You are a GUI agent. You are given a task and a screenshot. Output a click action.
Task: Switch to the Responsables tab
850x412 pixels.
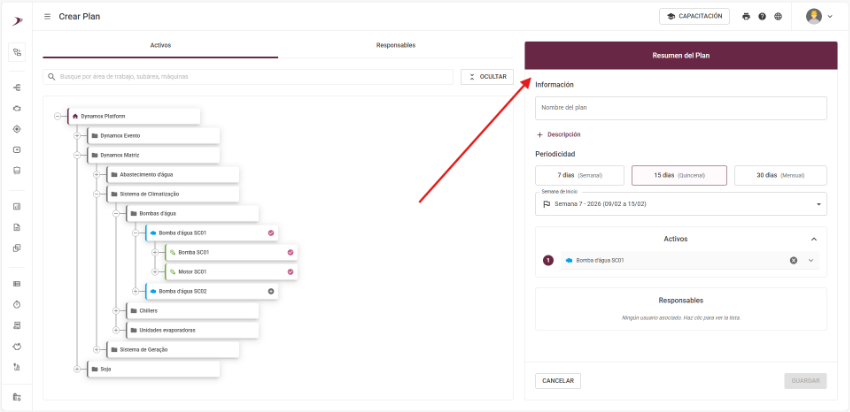pyautogui.click(x=395, y=45)
